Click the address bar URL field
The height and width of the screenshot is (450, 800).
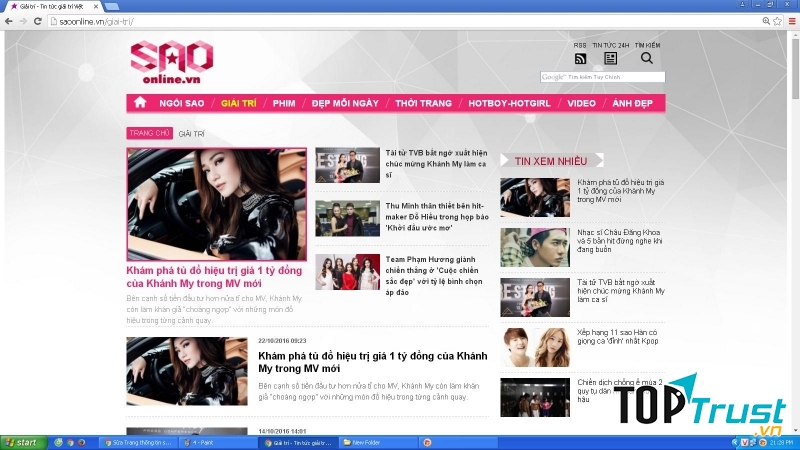pyautogui.click(x=403, y=21)
